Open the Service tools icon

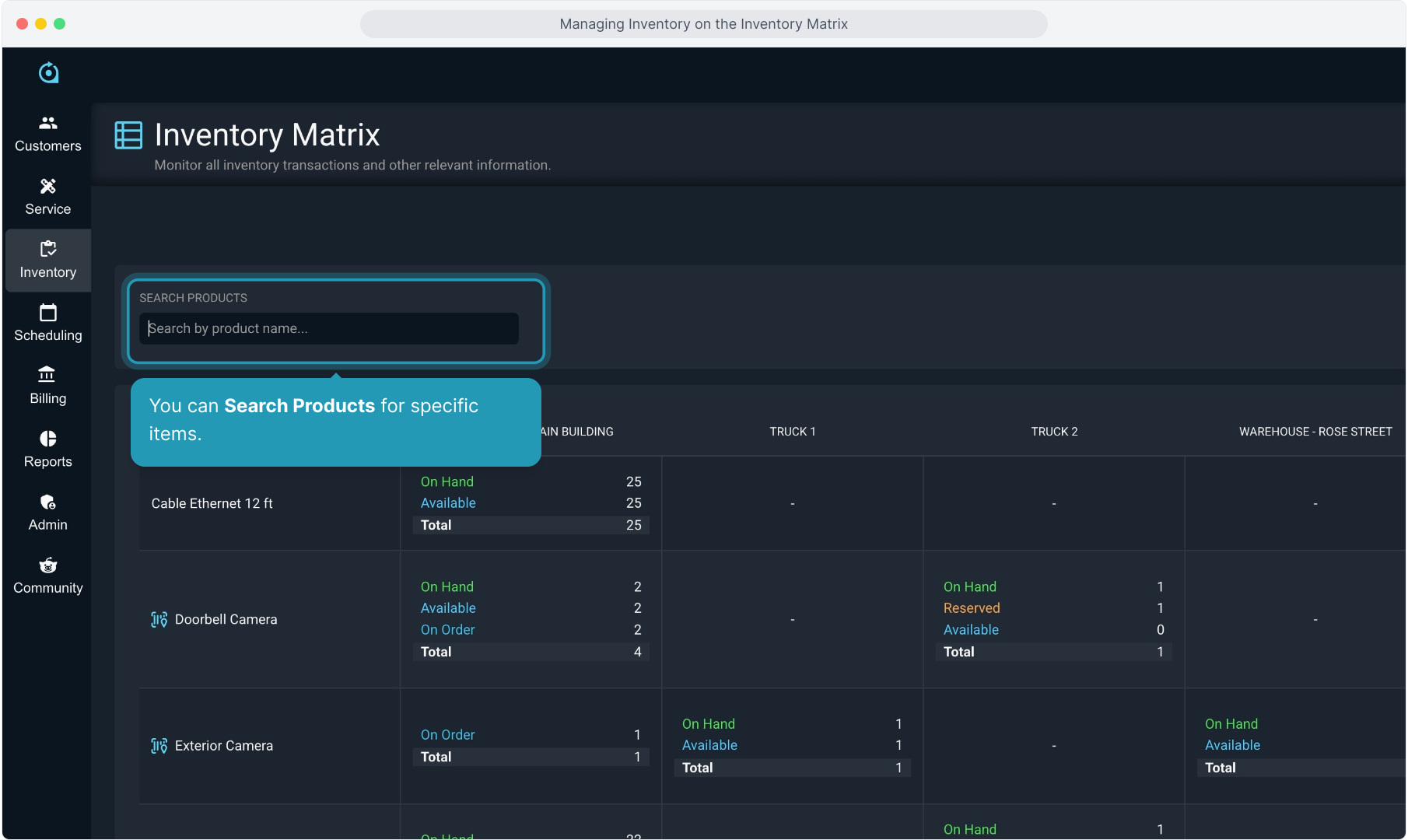click(48, 186)
